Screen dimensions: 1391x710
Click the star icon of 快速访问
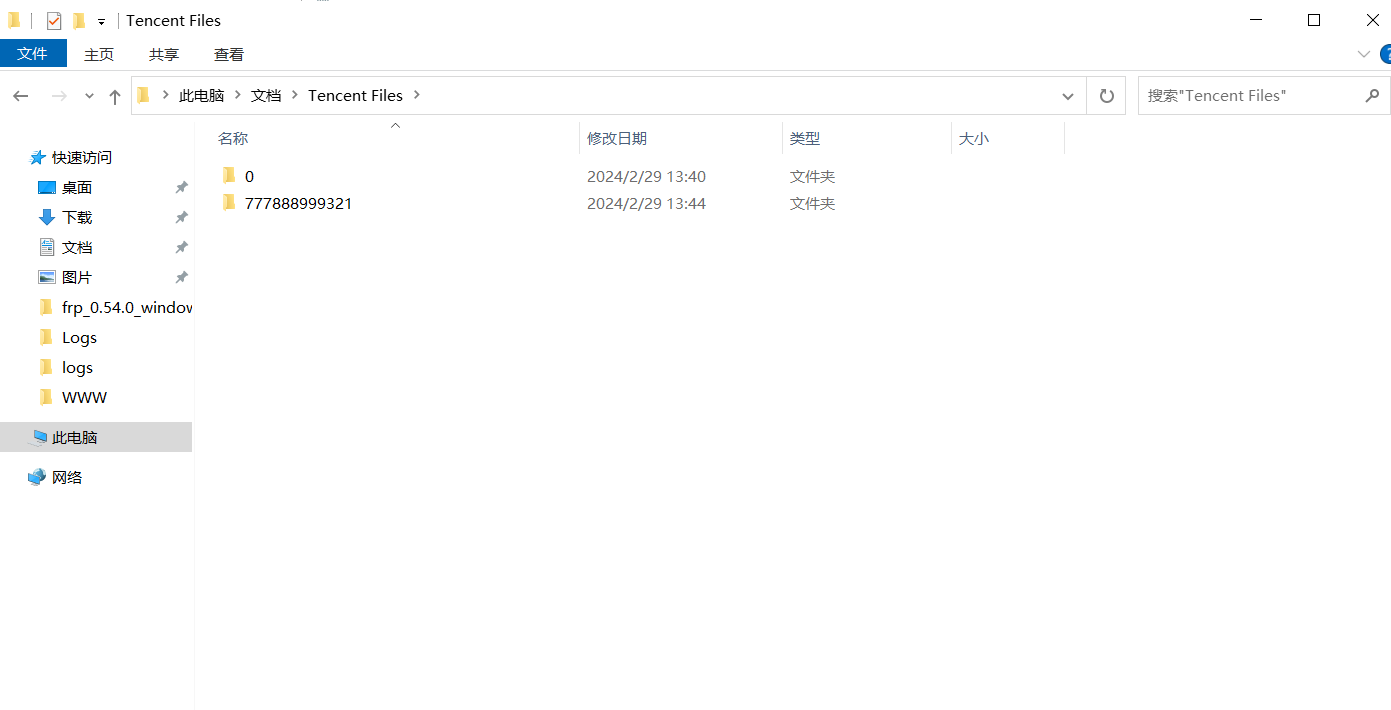tap(38, 157)
